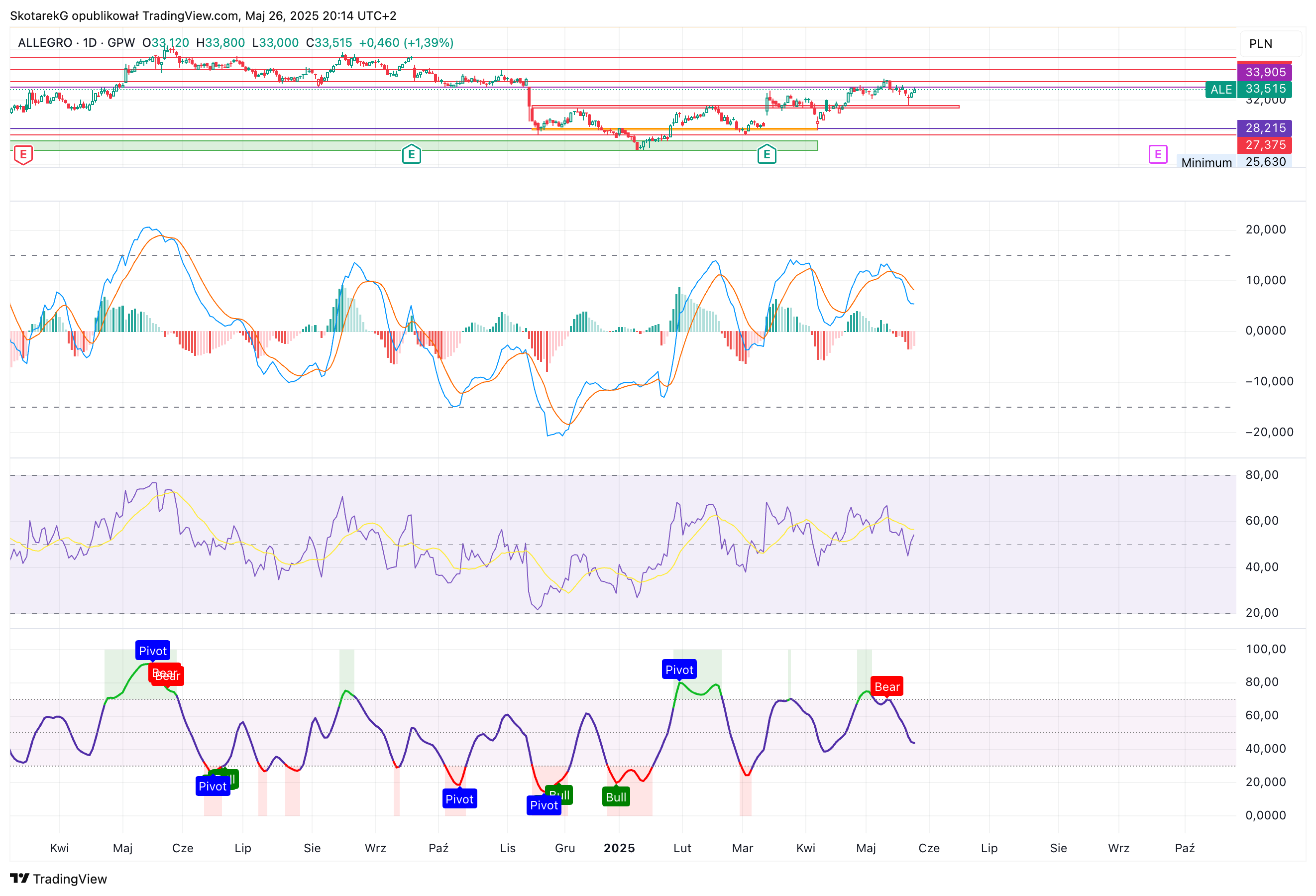
Task: Click the C33,515 close value in the header
Action: 329,42
